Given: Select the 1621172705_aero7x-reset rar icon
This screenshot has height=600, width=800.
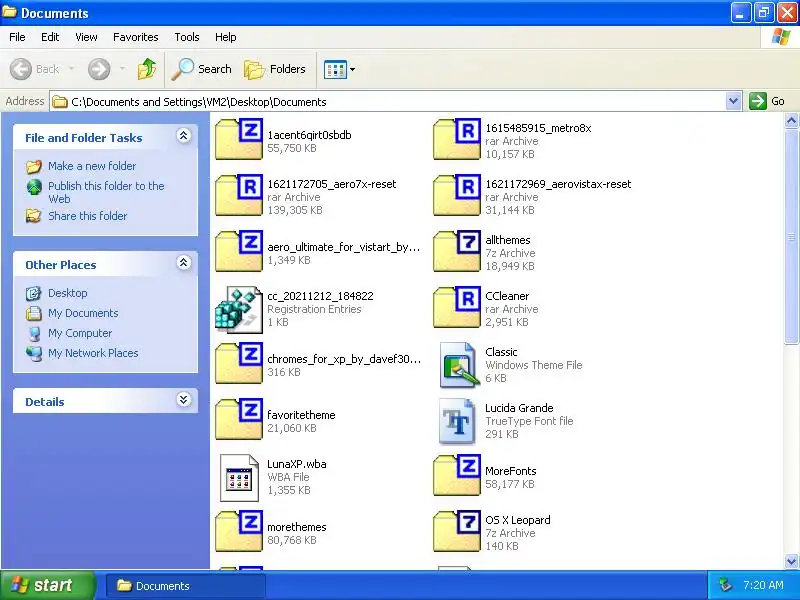Looking at the screenshot, I should pos(239,195).
